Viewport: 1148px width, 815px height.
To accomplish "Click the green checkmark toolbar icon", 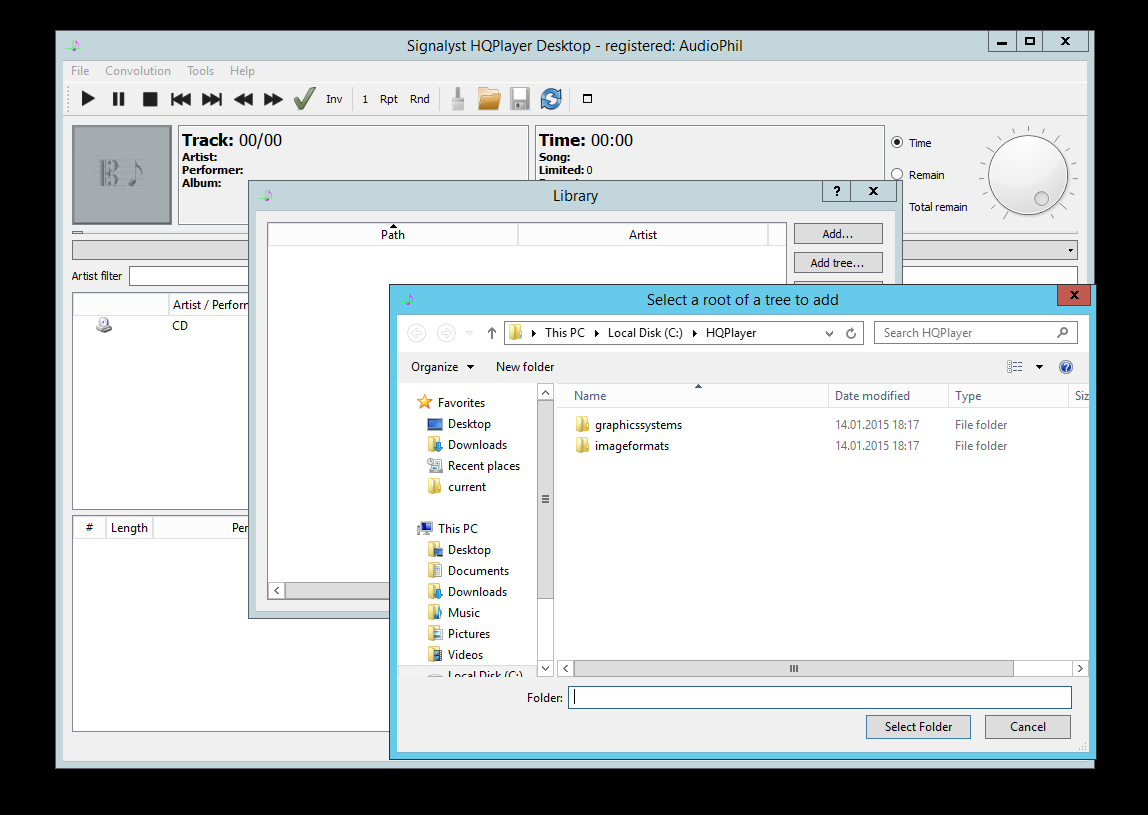I will pos(305,98).
